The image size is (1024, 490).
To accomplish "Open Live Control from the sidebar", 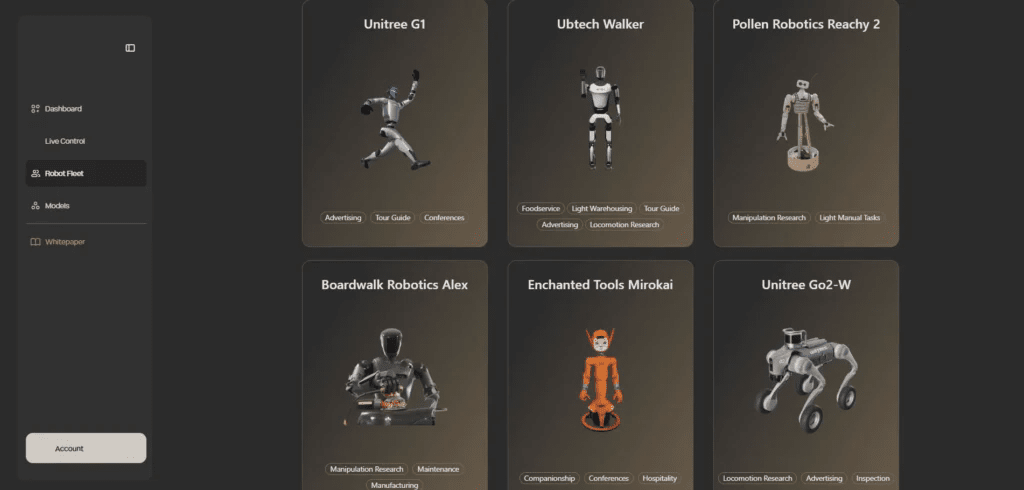I will pyautogui.click(x=65, y=141).
